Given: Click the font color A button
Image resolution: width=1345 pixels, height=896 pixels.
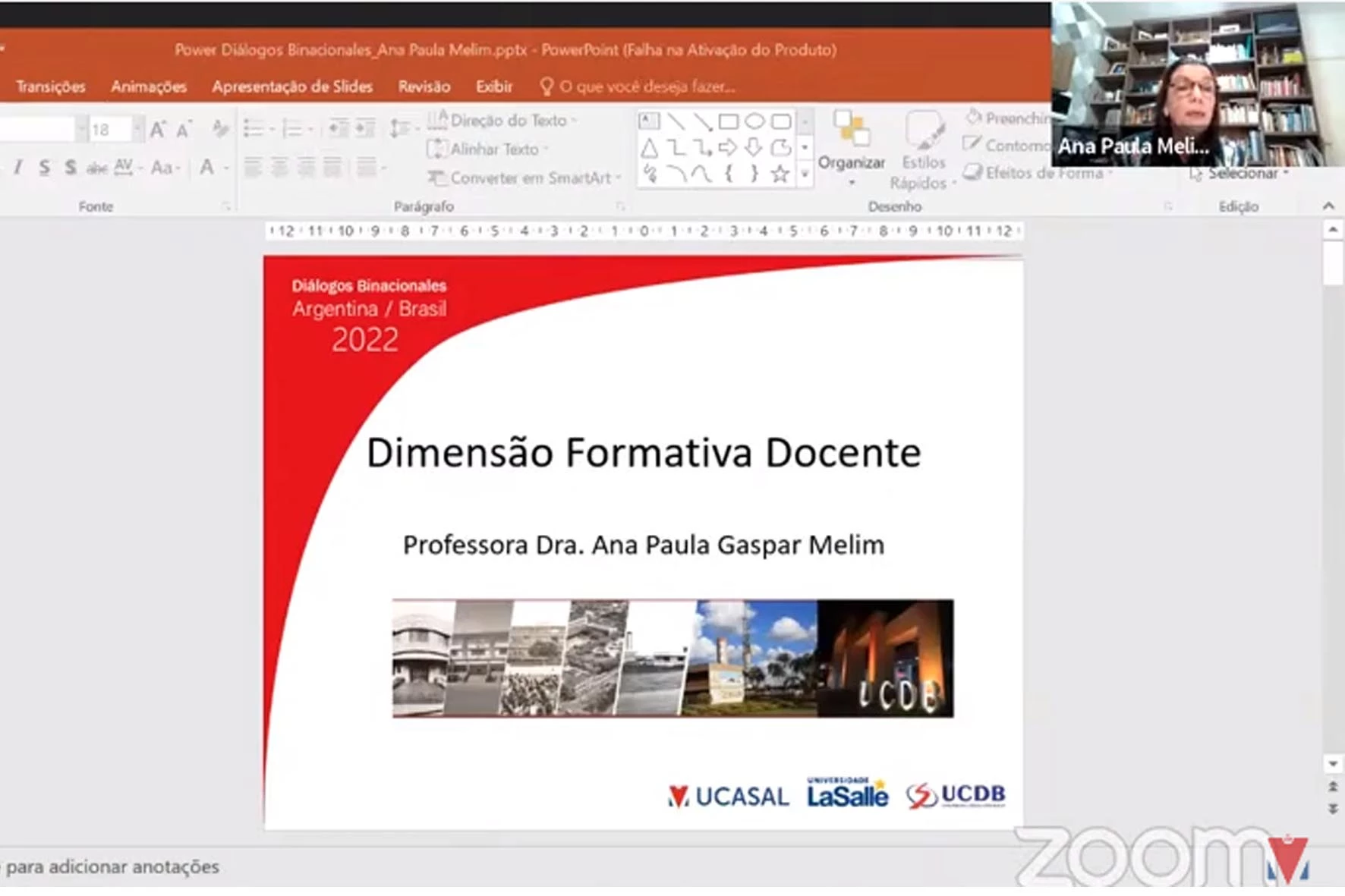Looking at the screenshot, I should tap(206, 168).
